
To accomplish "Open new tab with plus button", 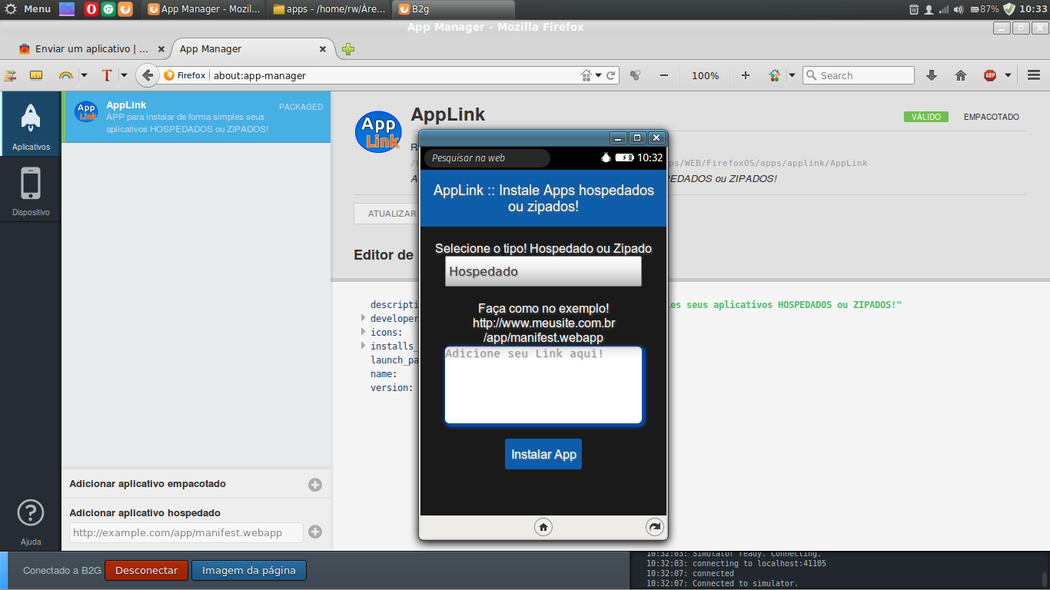I will tap(348, 49).
